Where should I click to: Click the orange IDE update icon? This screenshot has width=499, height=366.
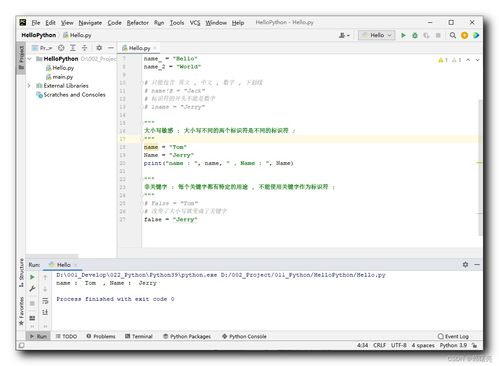tap(464, 35)
